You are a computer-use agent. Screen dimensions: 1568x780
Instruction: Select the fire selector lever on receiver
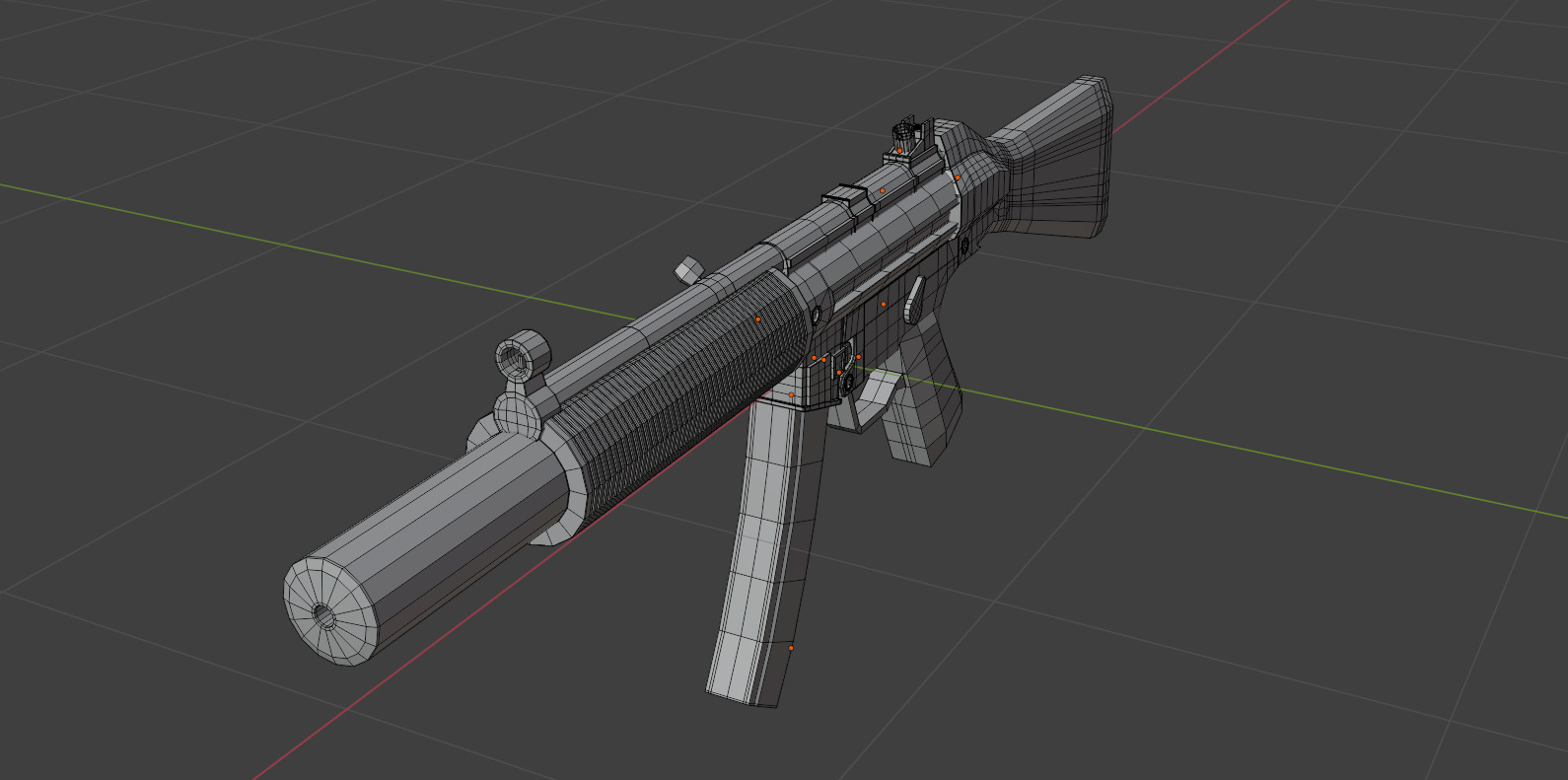[x=915, y=299]
